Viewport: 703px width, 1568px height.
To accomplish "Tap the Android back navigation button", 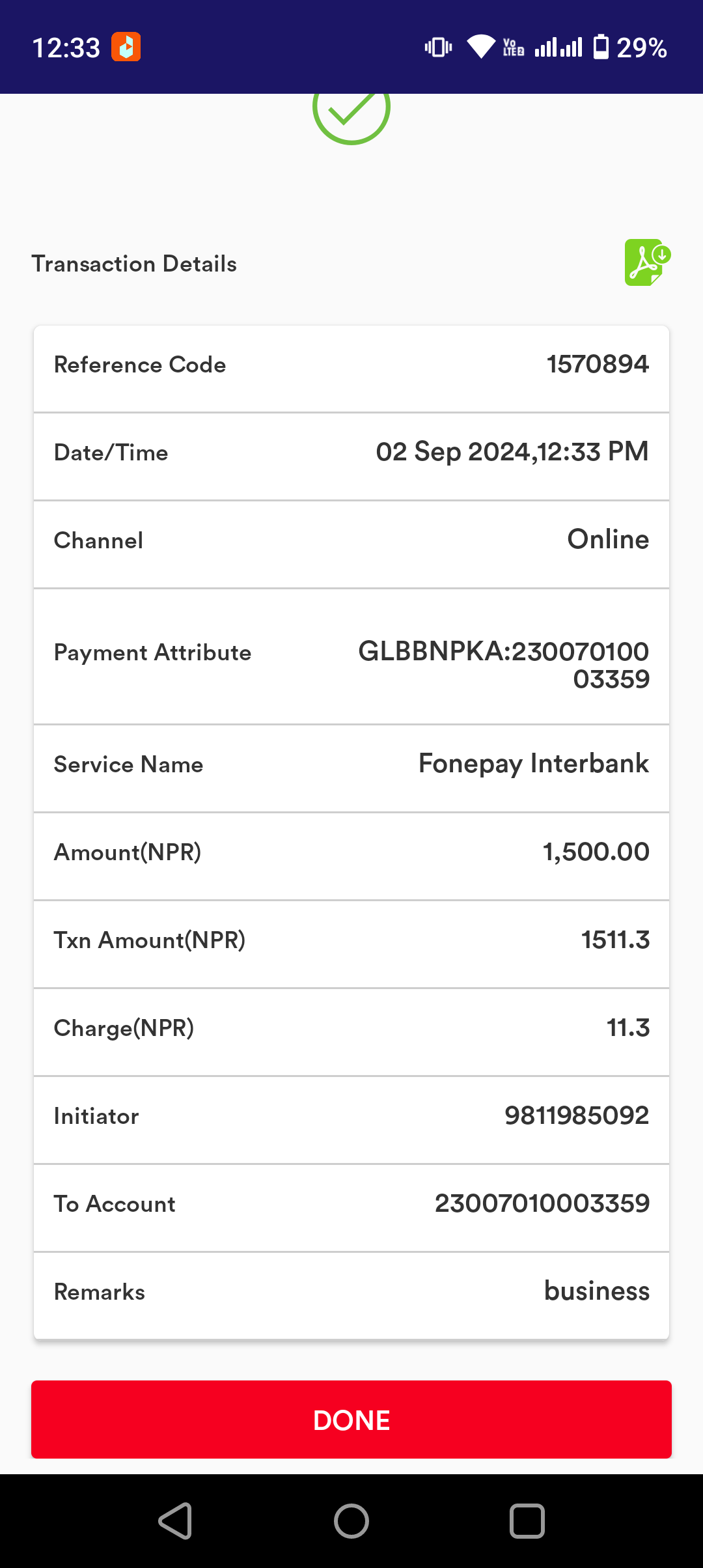I will click(175, 1521).
